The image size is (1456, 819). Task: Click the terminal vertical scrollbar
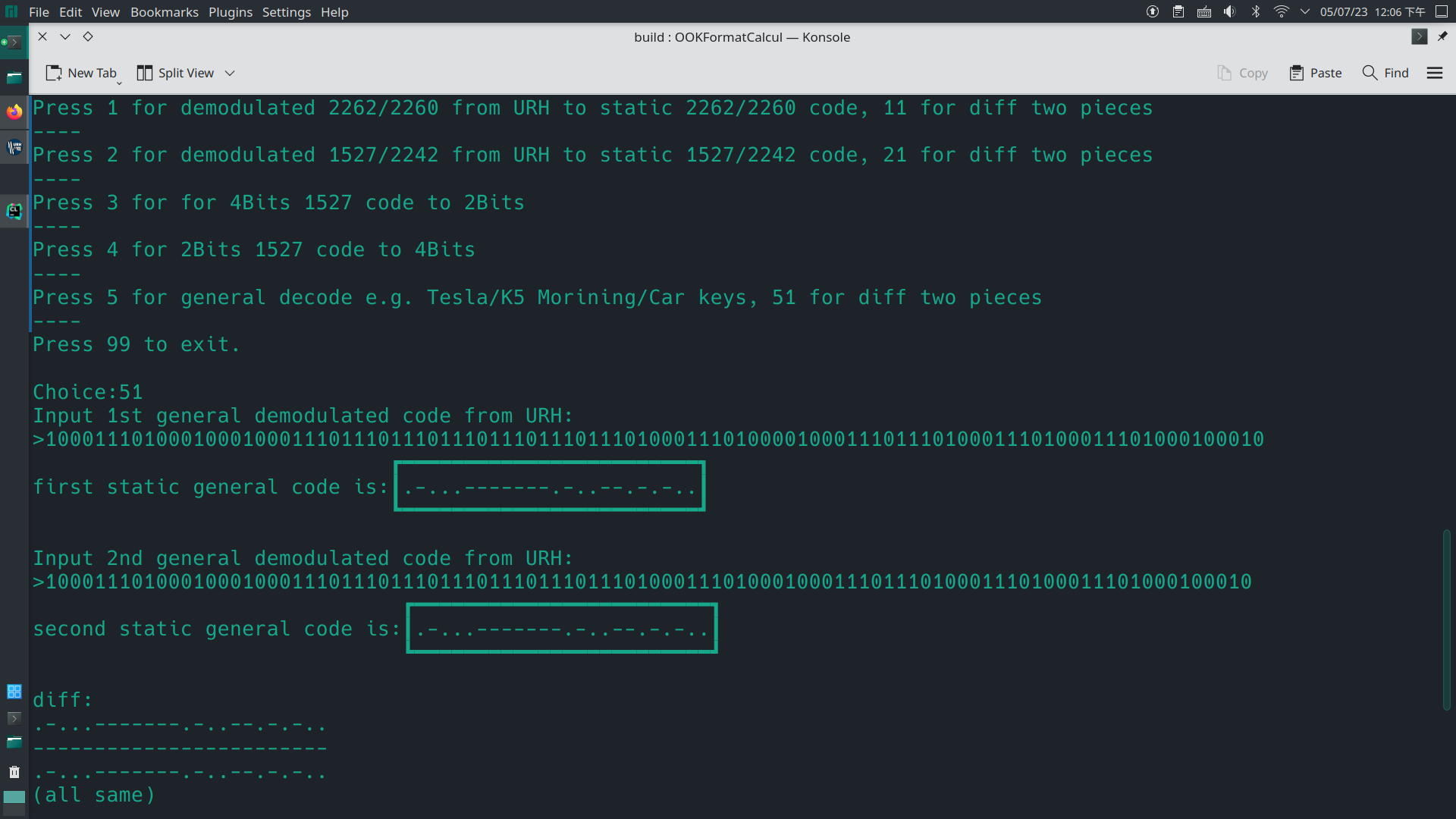[x=1446, y=619]
